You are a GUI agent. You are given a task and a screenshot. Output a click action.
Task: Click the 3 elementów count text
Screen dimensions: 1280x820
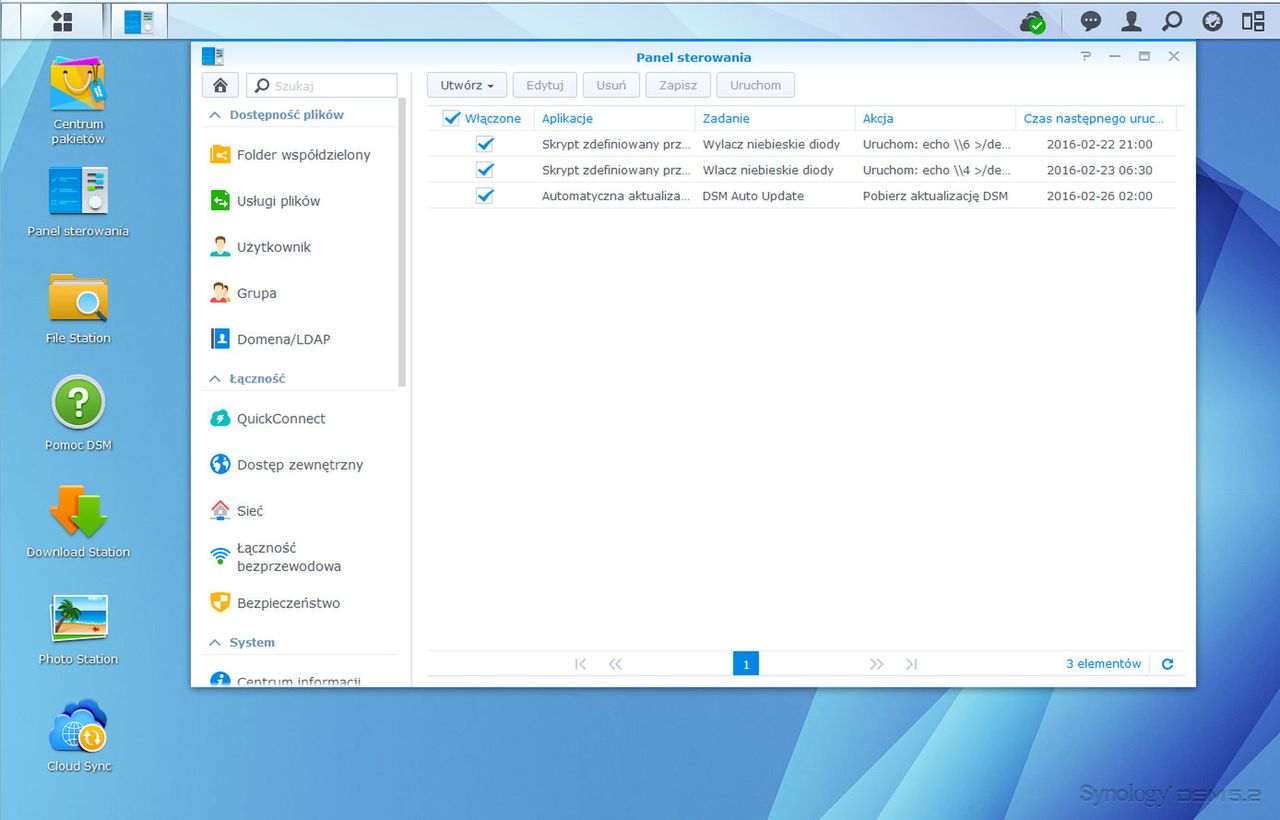1103,664
